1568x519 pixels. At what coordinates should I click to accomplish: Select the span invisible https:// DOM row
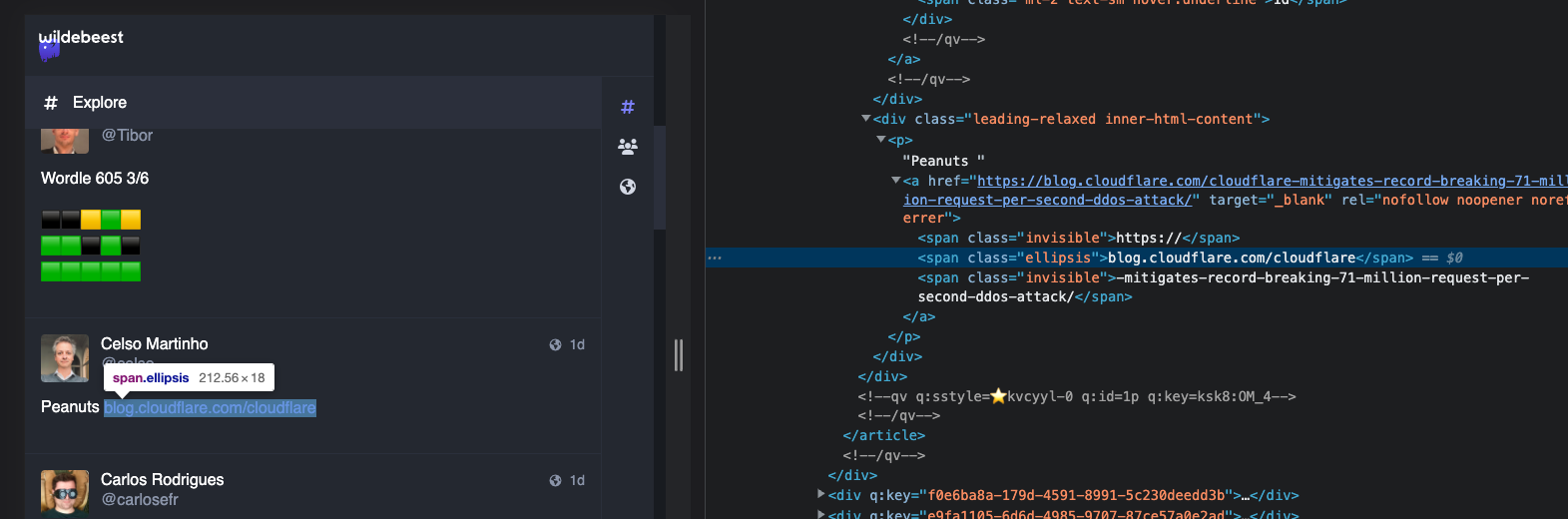1079,238
